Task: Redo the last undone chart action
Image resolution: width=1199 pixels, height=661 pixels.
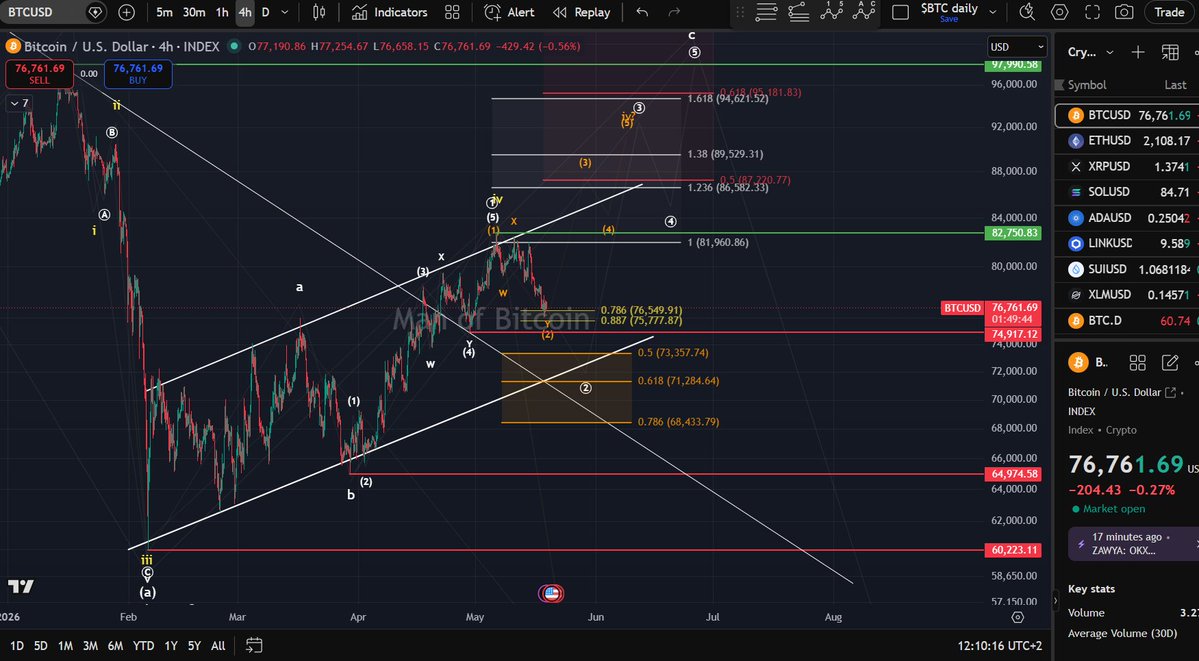Action: click(674, 12)
